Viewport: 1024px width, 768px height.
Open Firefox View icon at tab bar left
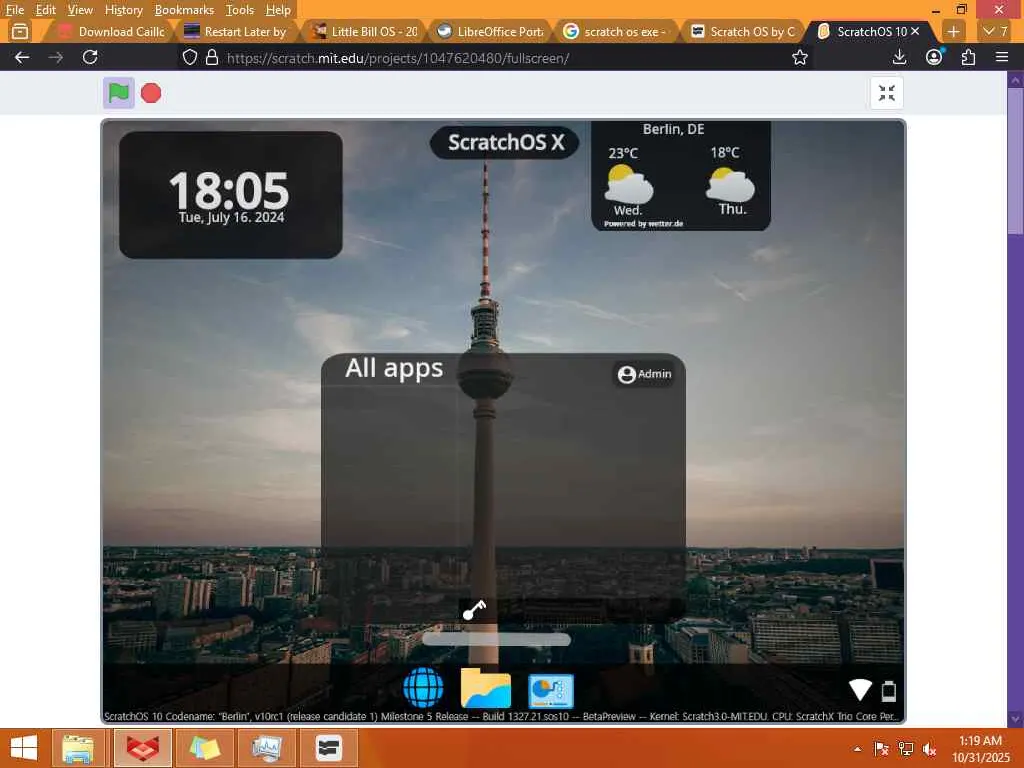(x=20, y=31)
